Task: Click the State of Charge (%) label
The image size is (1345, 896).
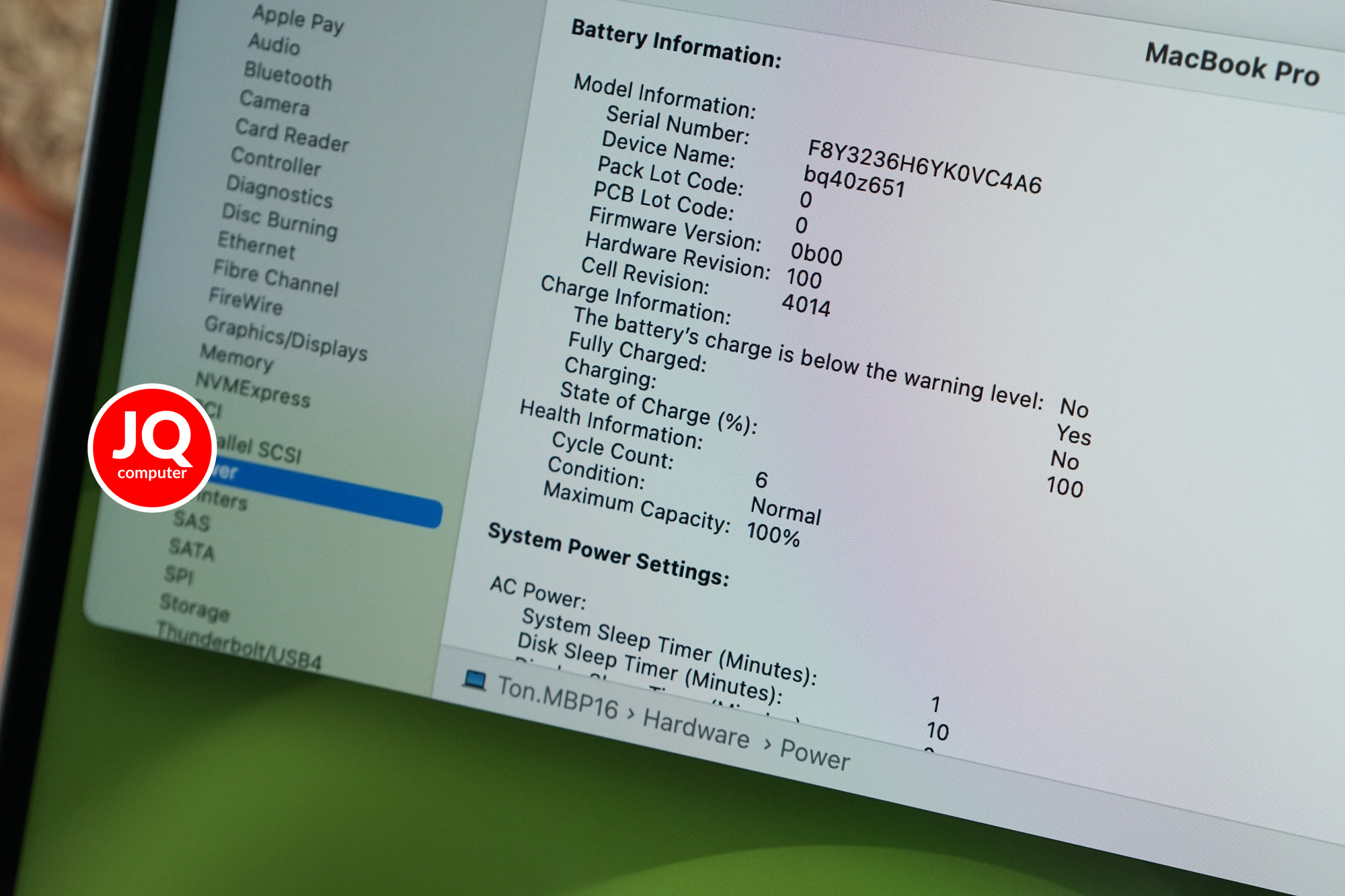Action: pos(659,407)
